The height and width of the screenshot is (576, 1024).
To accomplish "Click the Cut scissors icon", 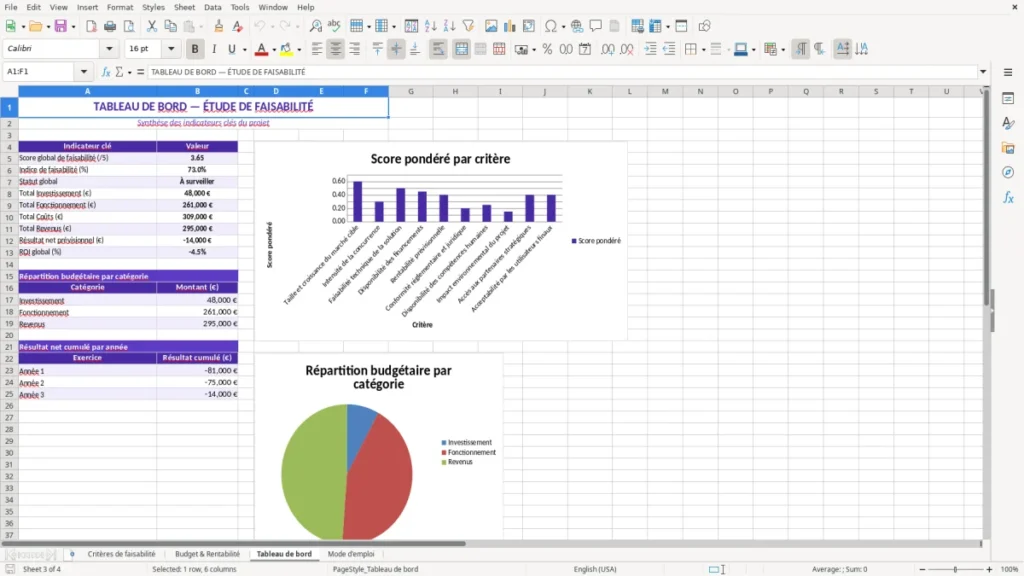I will click(152, 26).
